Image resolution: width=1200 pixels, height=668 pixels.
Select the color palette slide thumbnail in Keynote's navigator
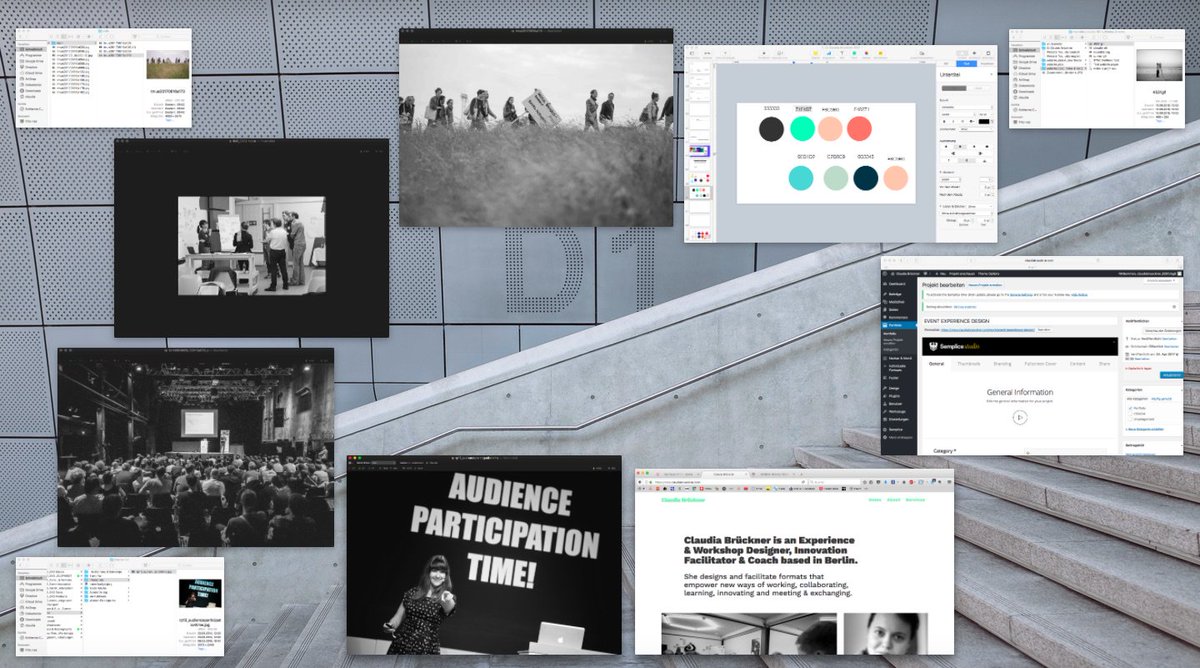(x=700, y=192)
